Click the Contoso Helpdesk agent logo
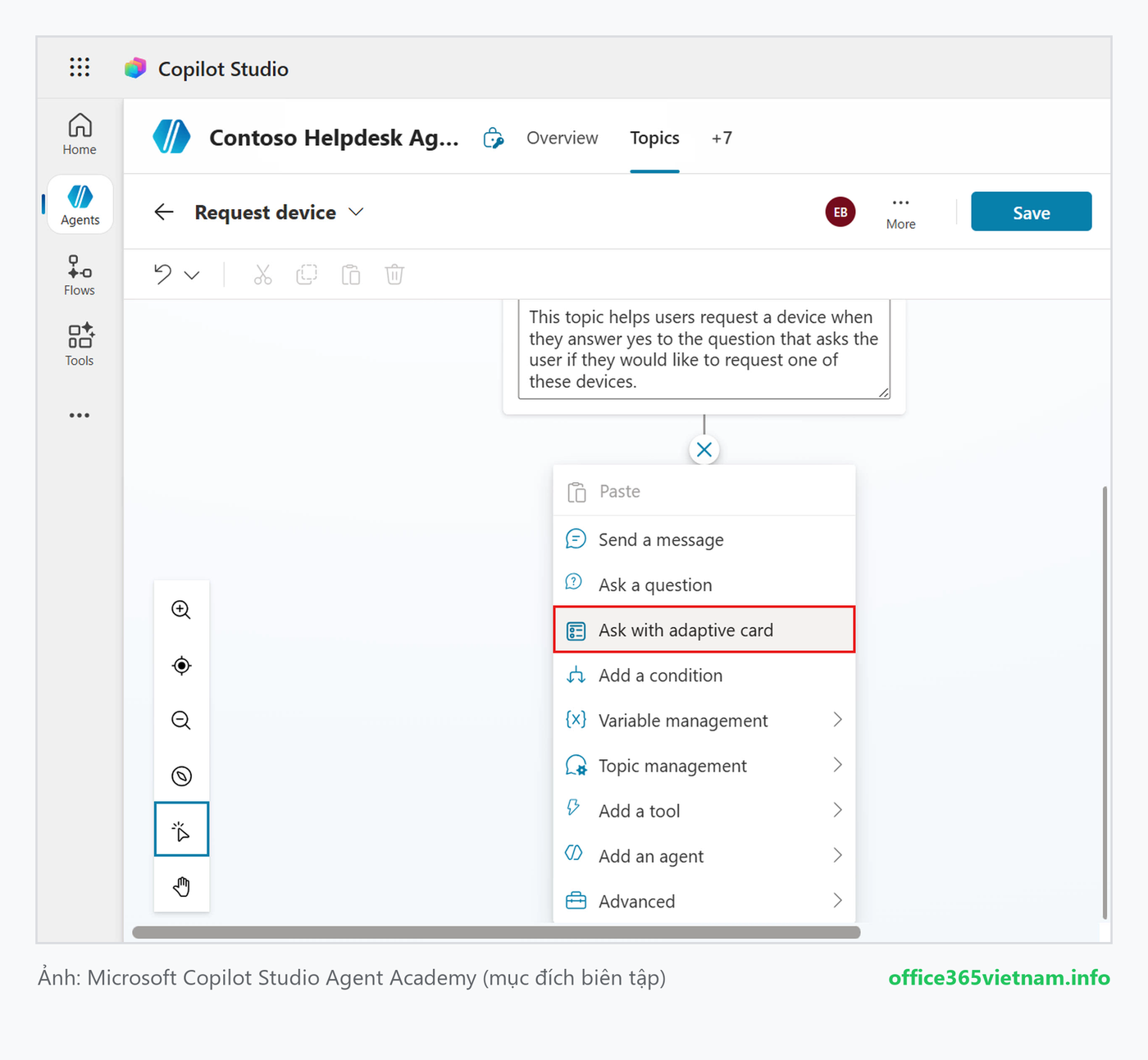 click(x=171, y=137)
